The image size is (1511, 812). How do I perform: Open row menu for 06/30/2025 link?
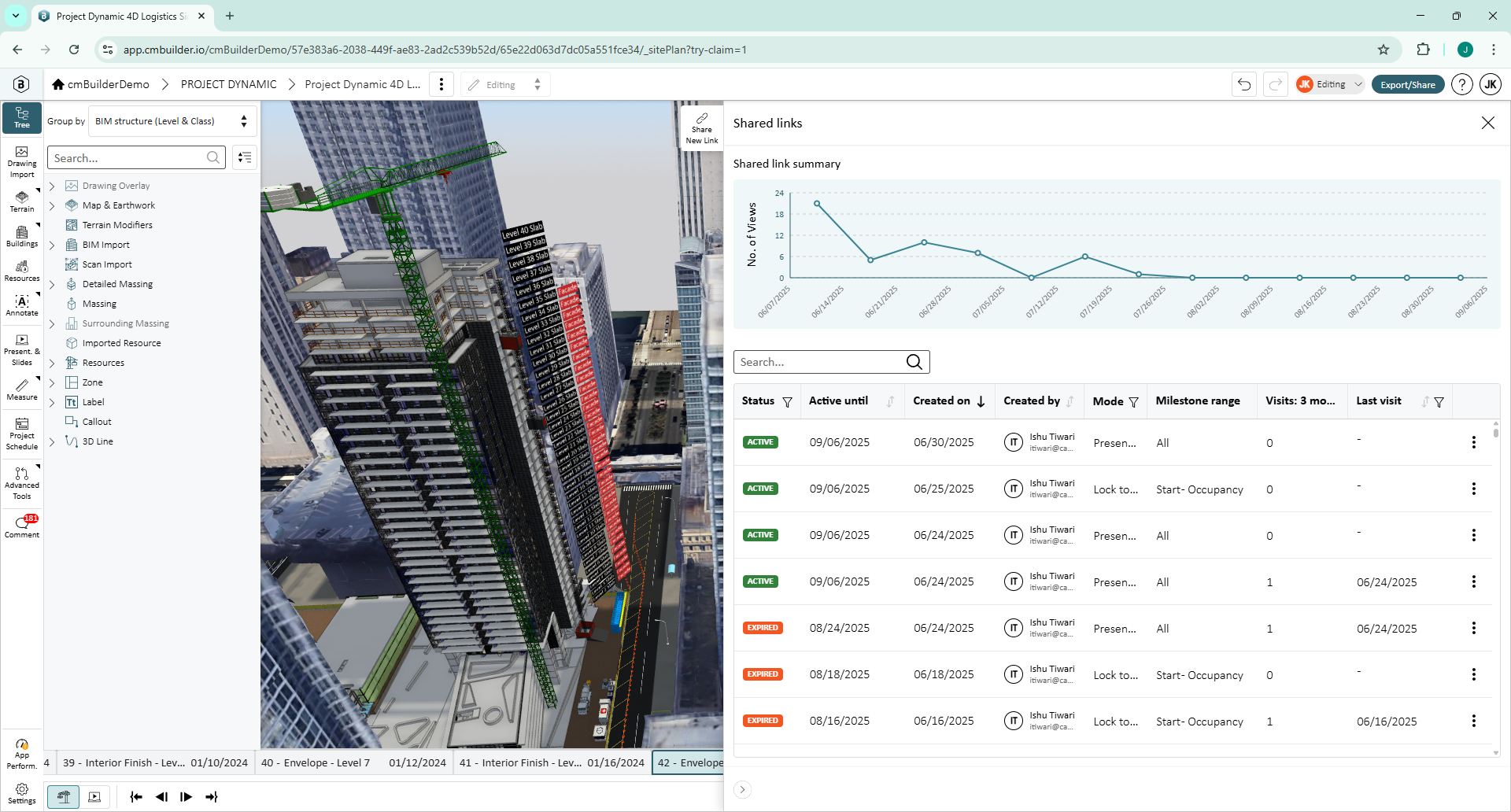click(1474, 442)
